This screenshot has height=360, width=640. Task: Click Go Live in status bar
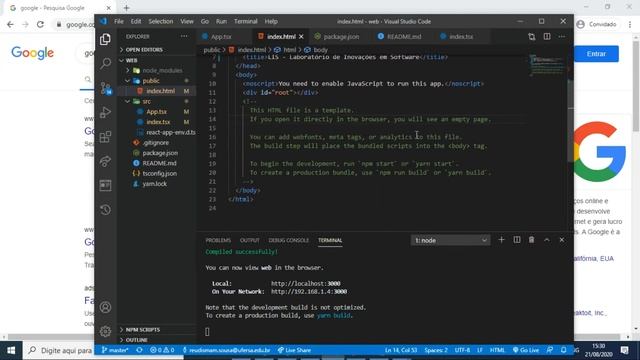[526, 350]
